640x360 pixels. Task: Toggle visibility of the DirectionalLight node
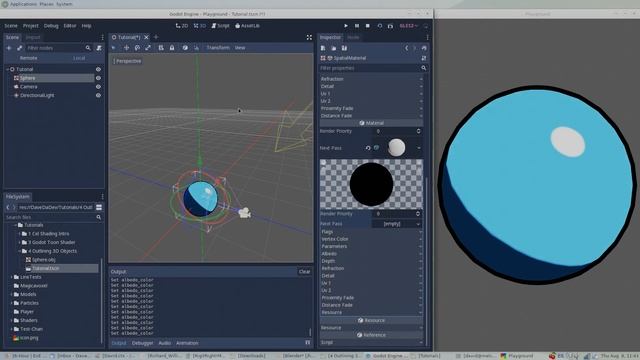tap(98, 95)
